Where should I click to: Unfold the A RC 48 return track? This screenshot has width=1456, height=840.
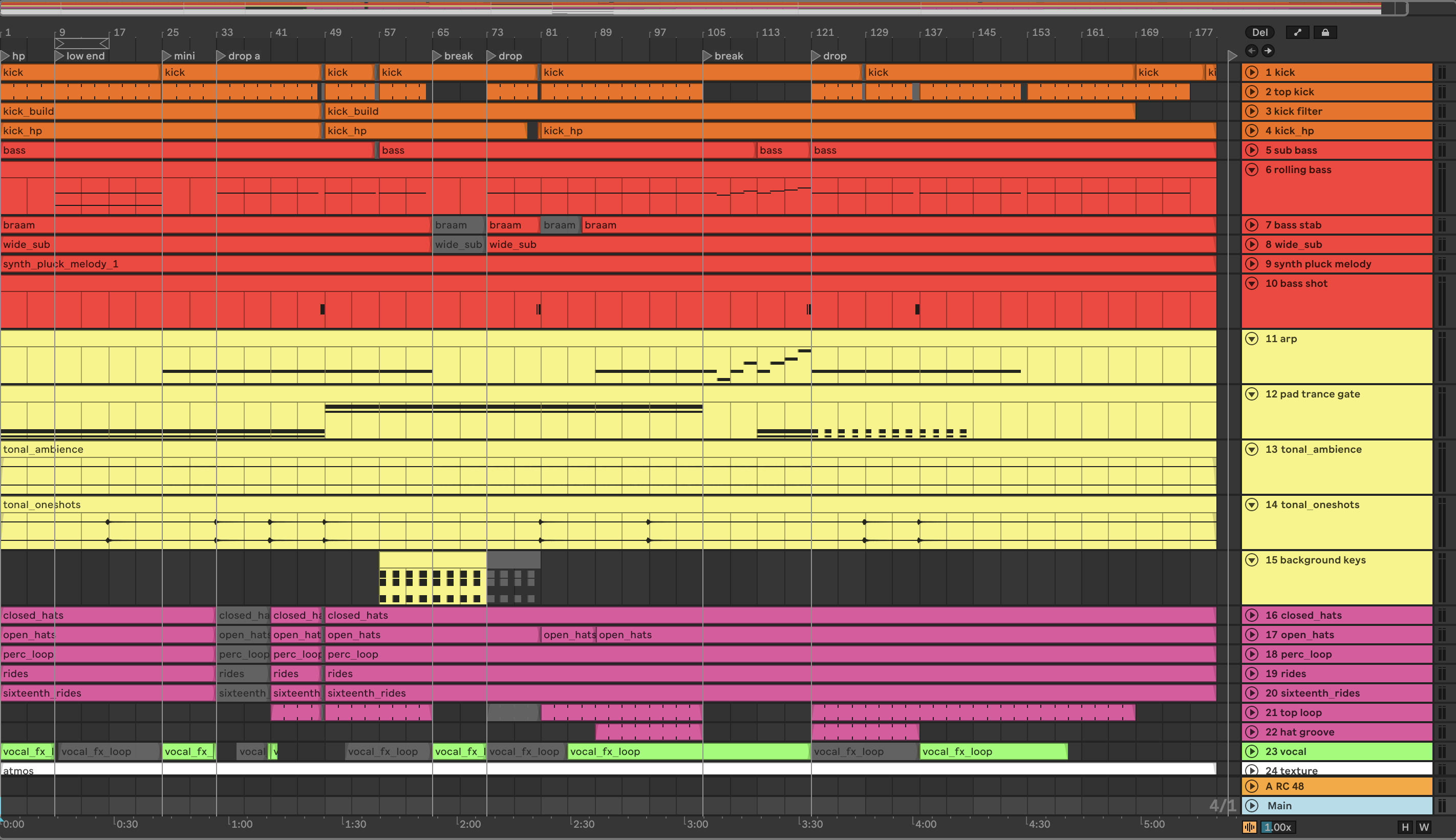pyautogui.click(x=1251, y=786)
